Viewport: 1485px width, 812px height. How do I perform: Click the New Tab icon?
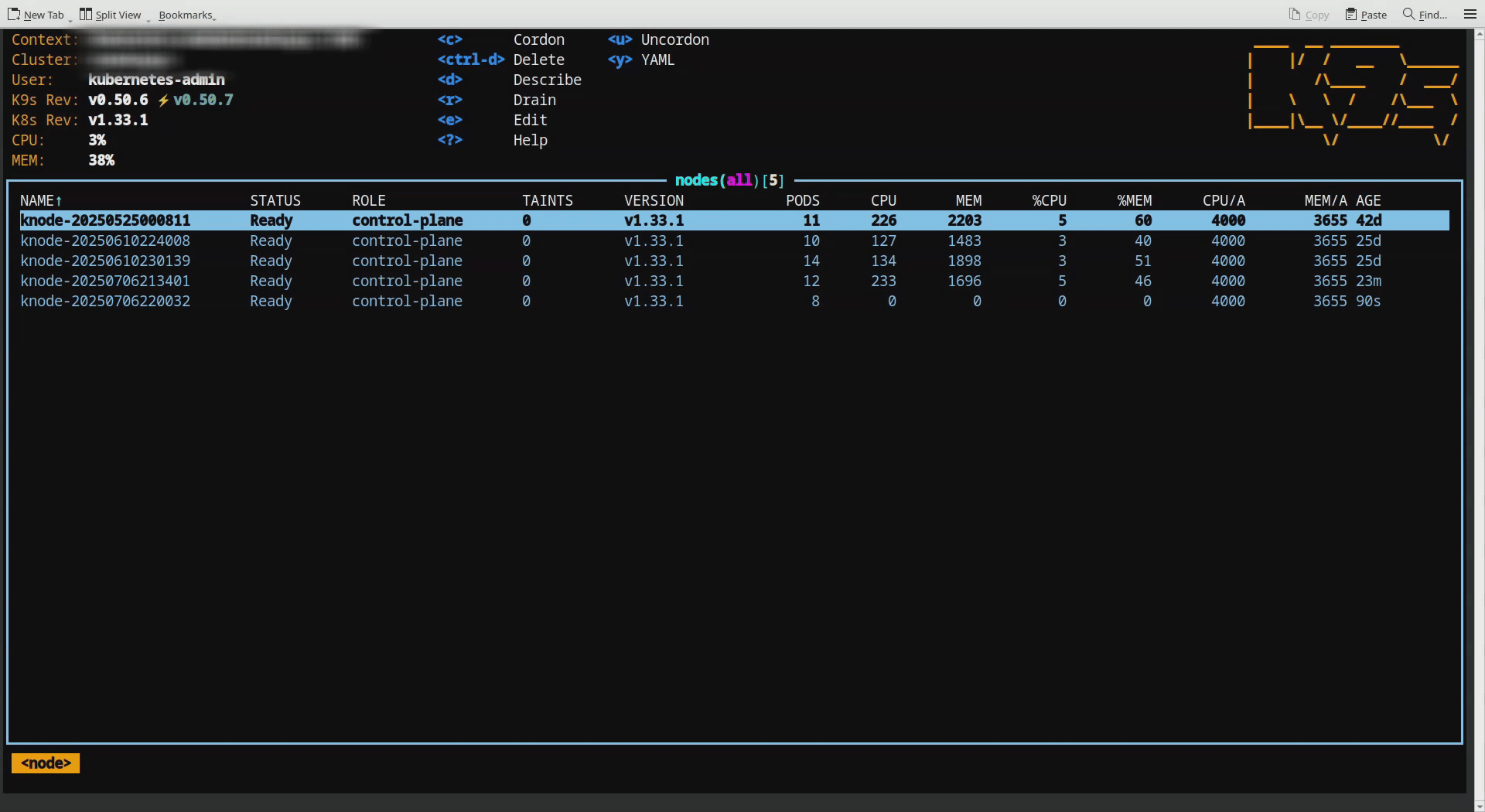[x=13, y=15]
